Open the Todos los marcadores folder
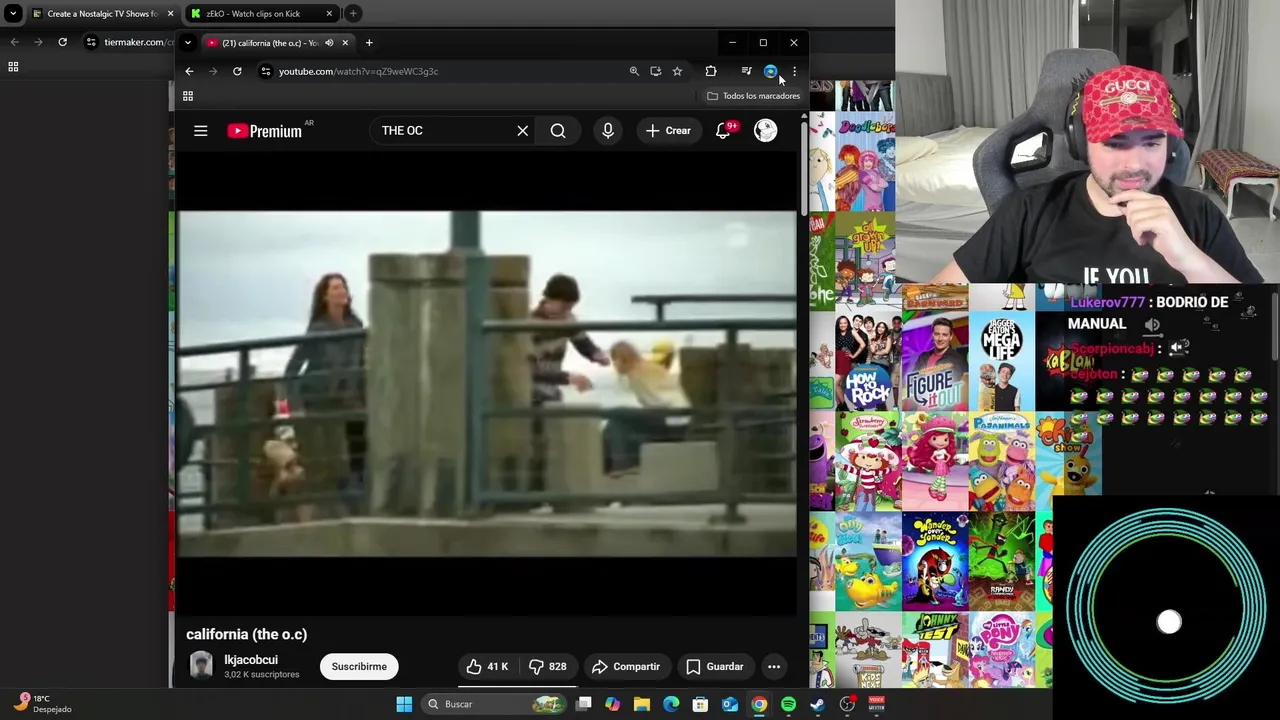Screen dimensions: 1280x720 [x=753, y=96]
